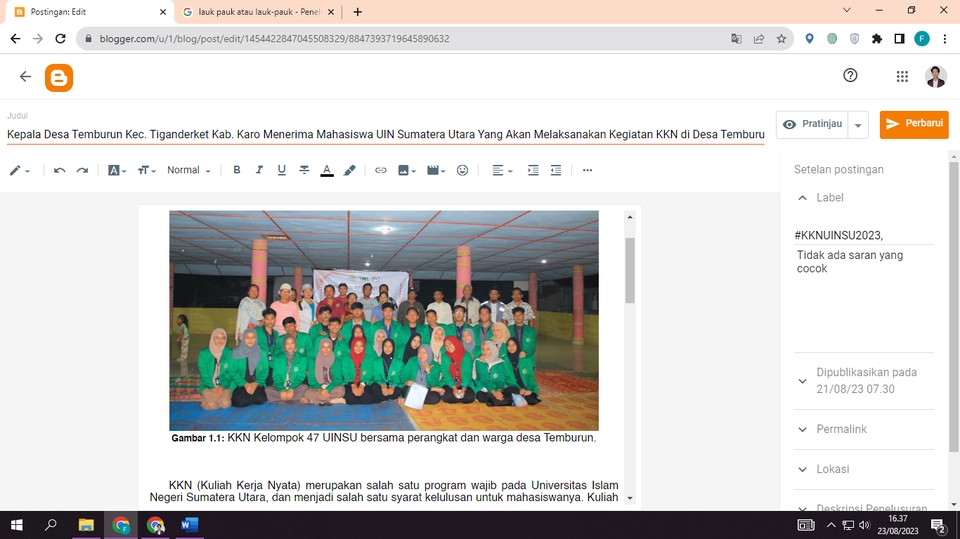Decrease paragraph indent

coord(555,170)
